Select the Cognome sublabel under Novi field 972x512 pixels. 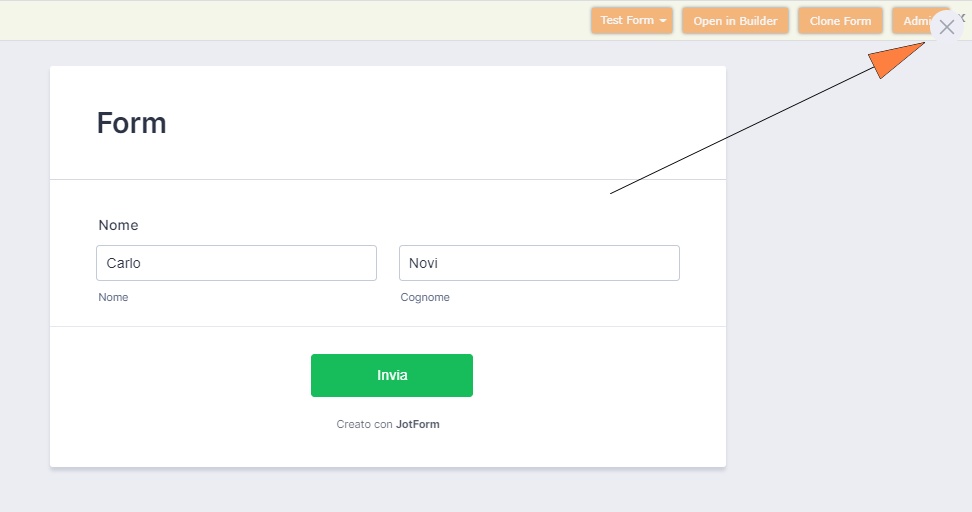click(x=425, y=297)
